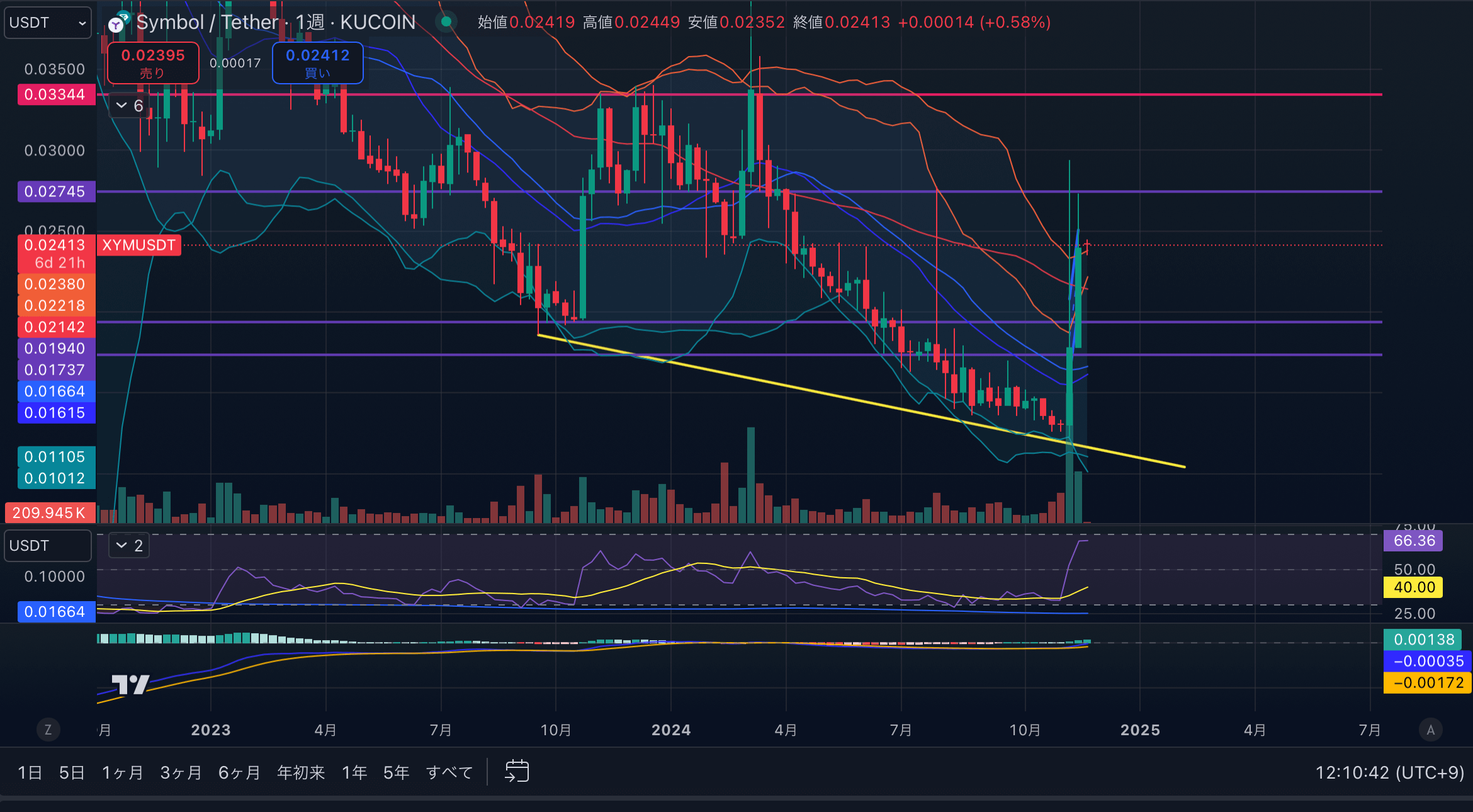The image size is (1473, 812).
Task: Toggle the A auto-scale button
Action: tap(1430, 730)
